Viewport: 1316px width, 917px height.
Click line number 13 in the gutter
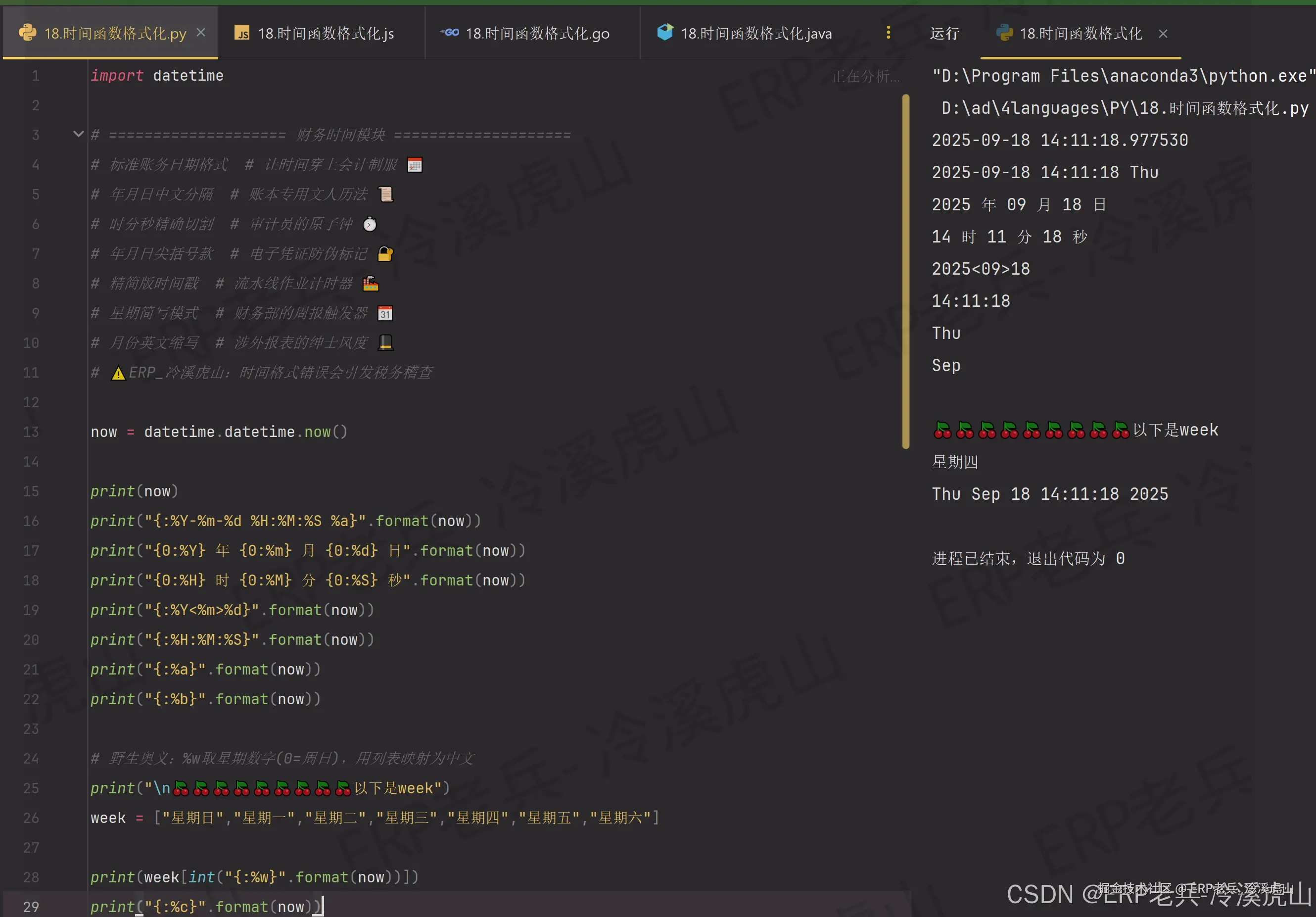click(x=31, y=432)
